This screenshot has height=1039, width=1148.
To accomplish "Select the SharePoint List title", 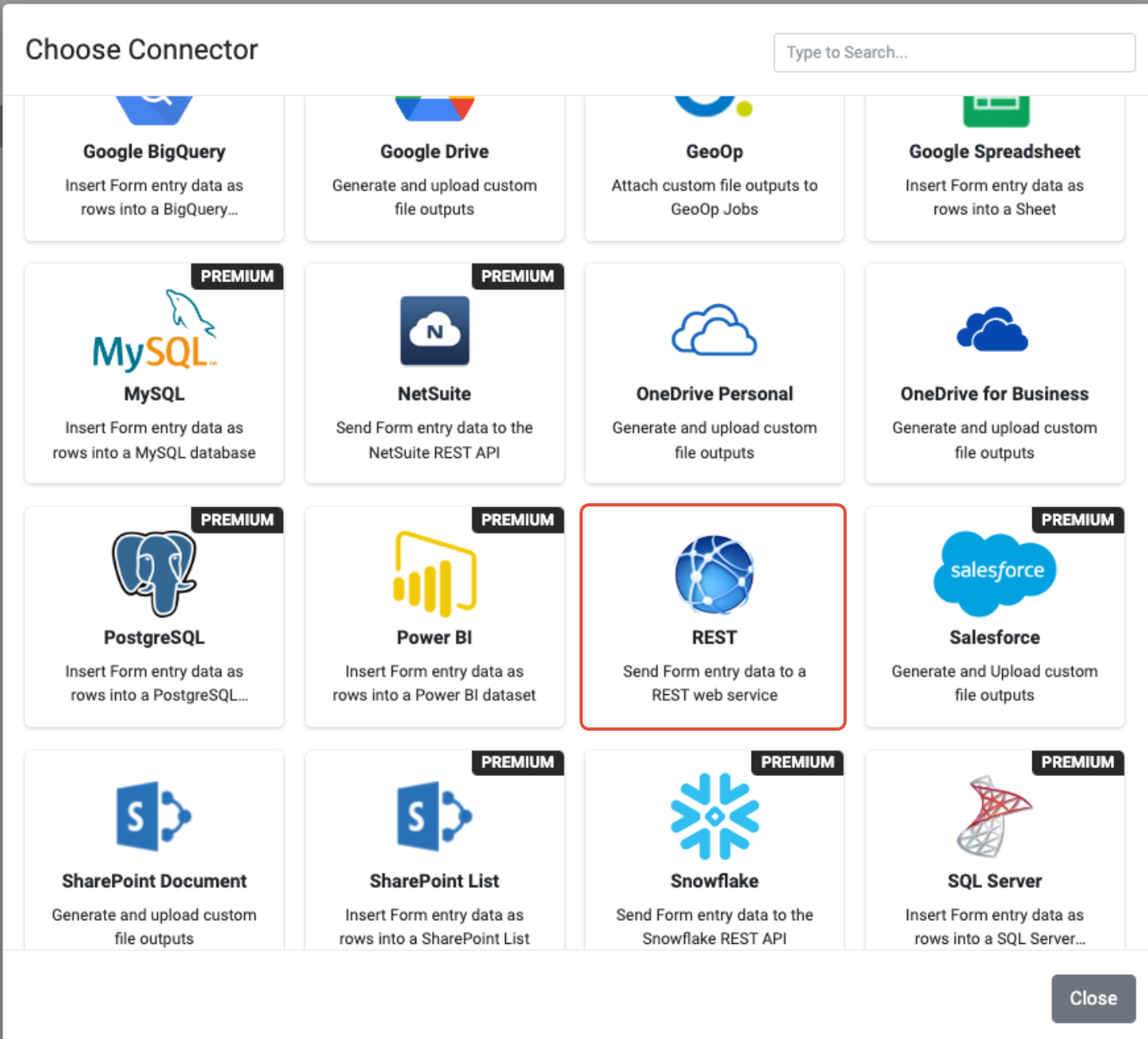I will tap(434, 880).
